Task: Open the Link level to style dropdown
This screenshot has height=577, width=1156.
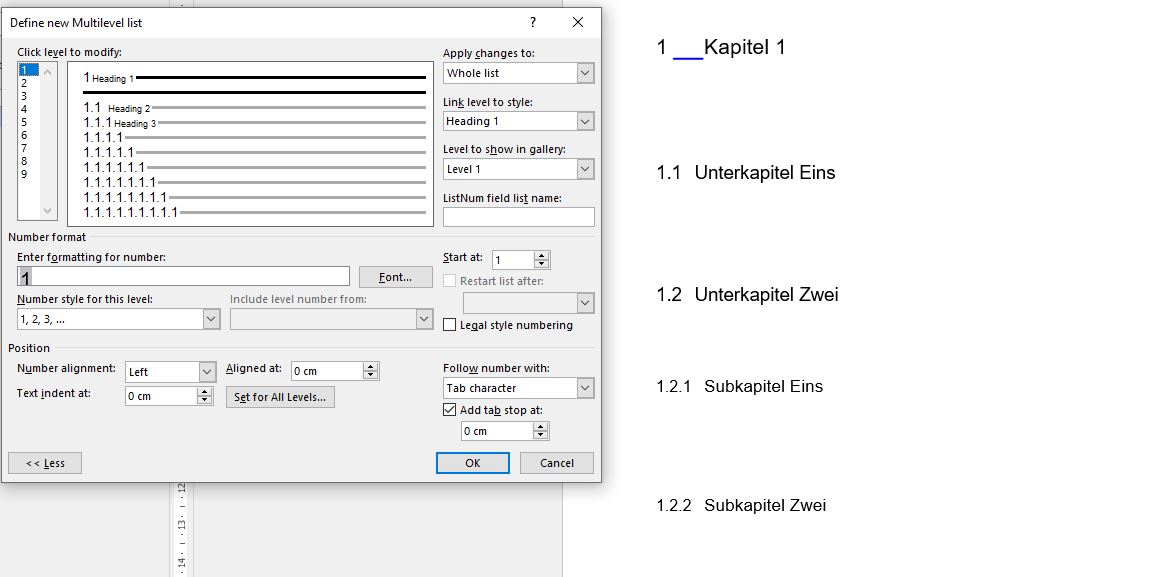Action: [585, 121]
